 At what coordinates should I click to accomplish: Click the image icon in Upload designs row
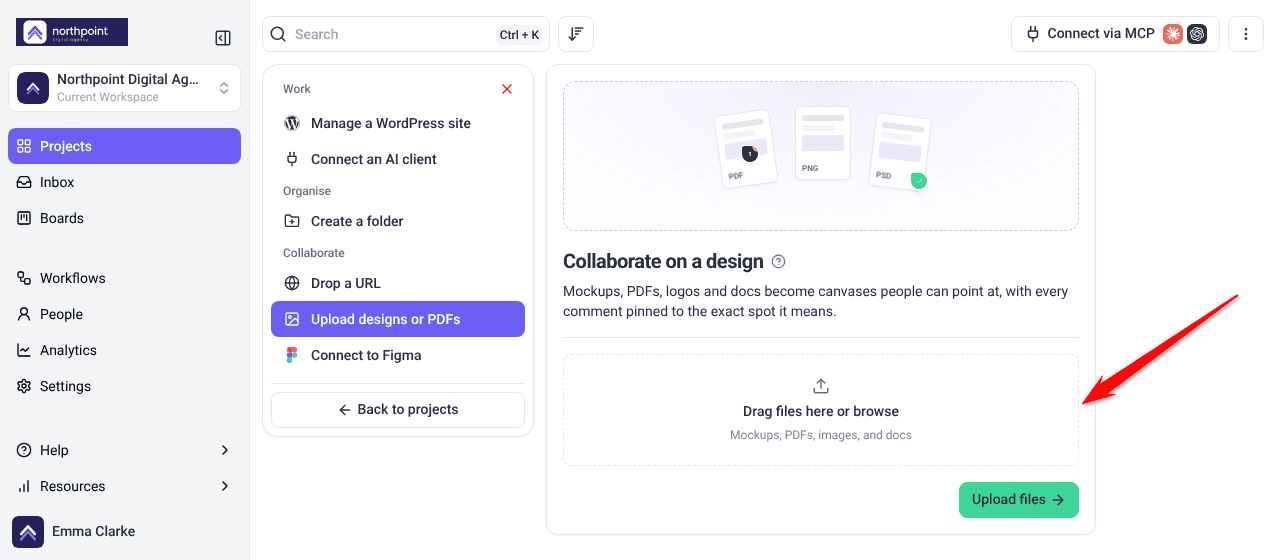292,319
